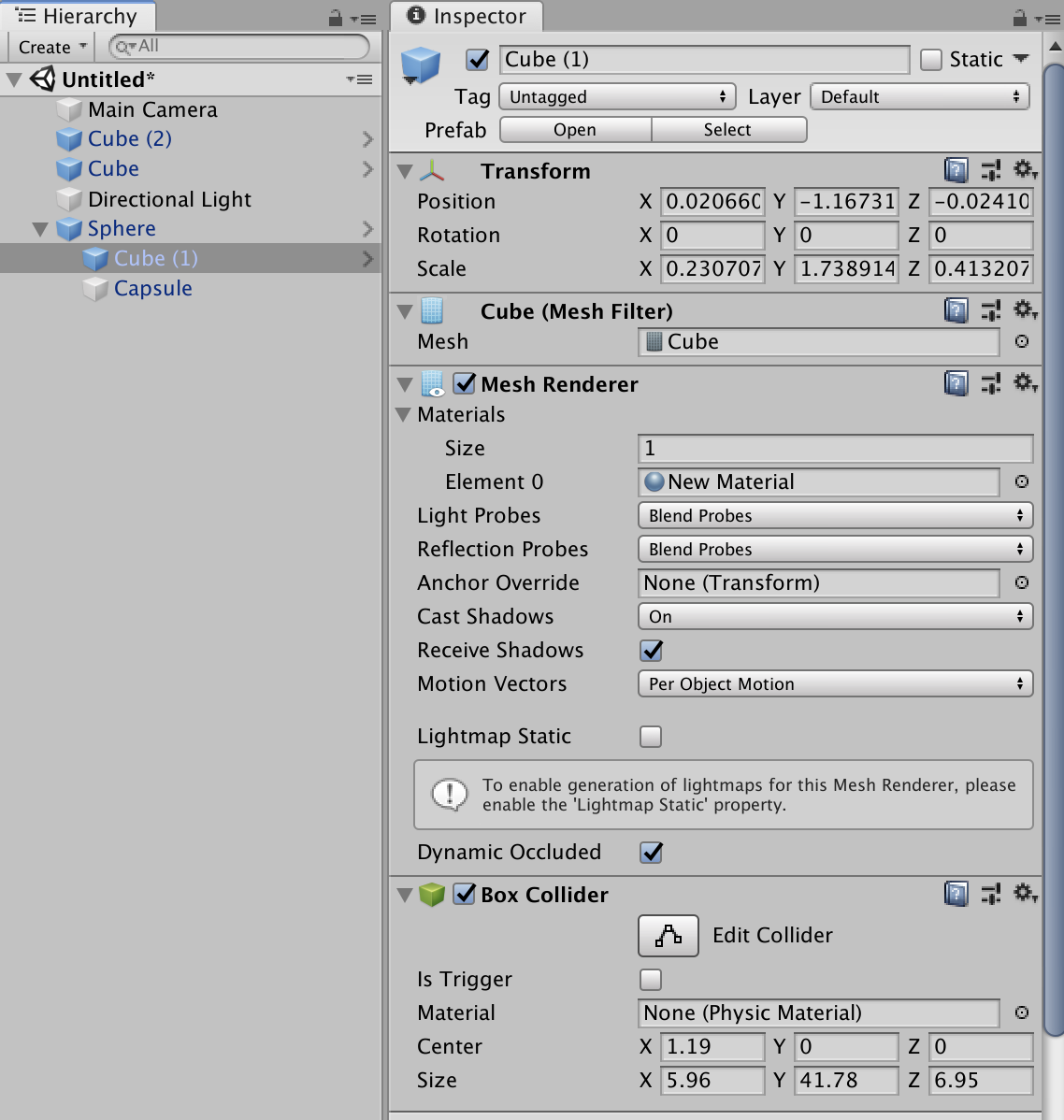Switch to the Inspector tab
The height and width of the screenshot is (1120, 1064).
pos(466,16)
